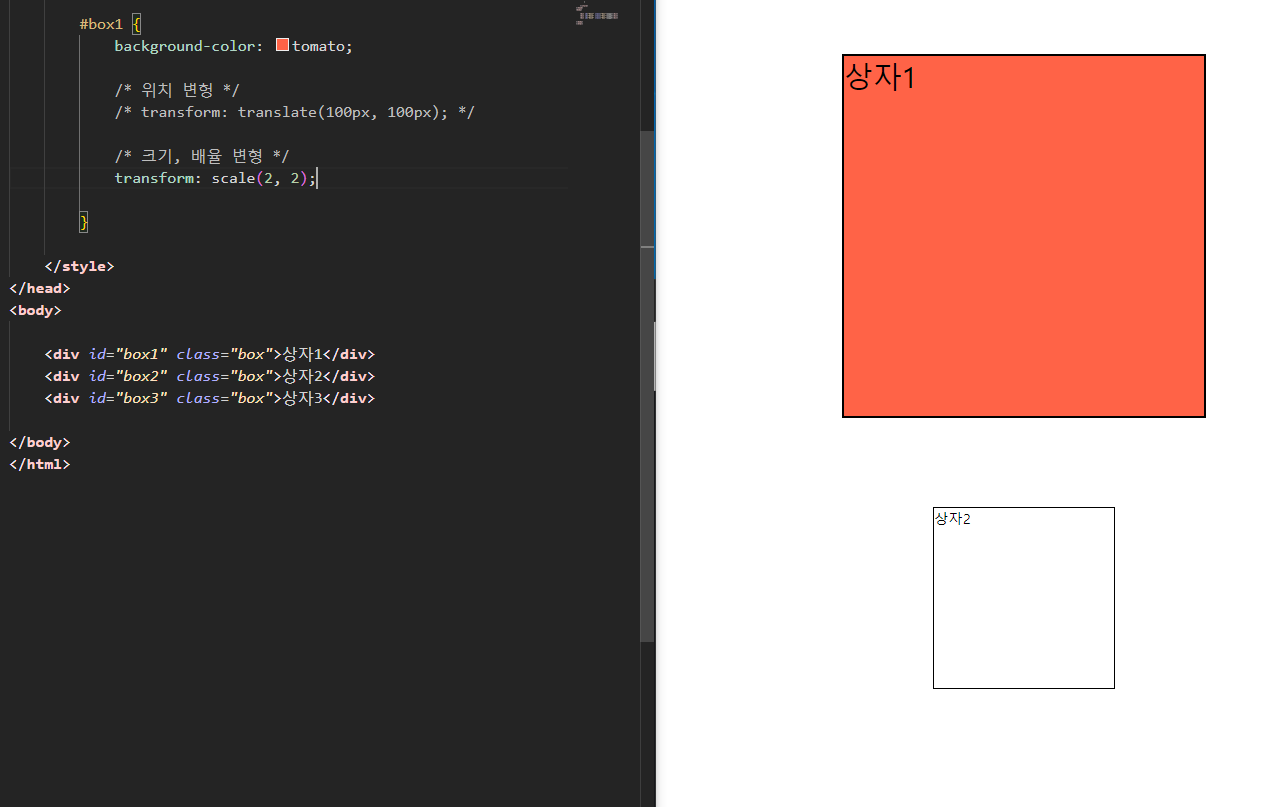Click the closing </body> tag
Viewport: 1281px width, 807px height.
pyautogui.click(x=40, y=442)
